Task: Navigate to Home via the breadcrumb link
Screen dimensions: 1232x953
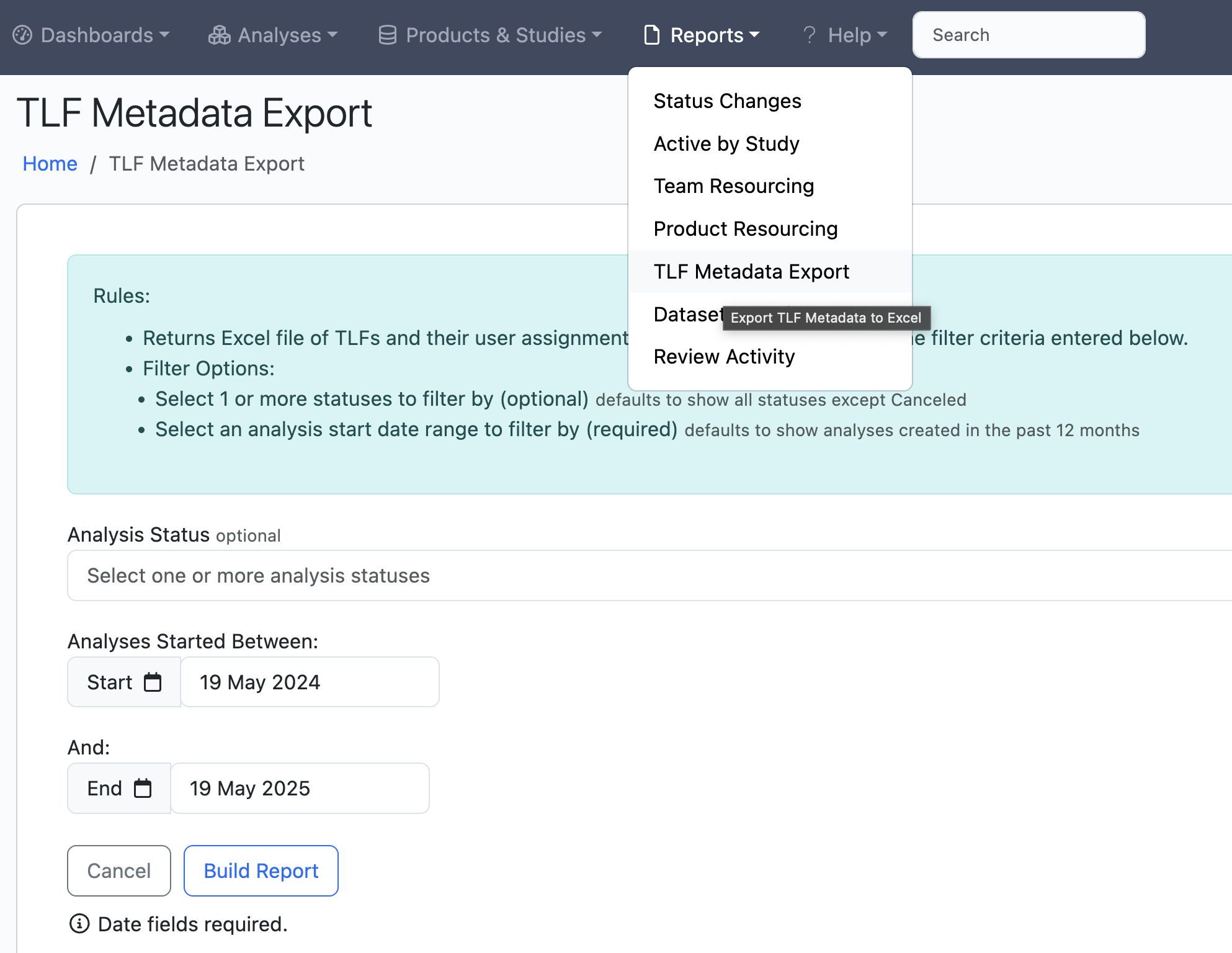Action: pos(50,163)
